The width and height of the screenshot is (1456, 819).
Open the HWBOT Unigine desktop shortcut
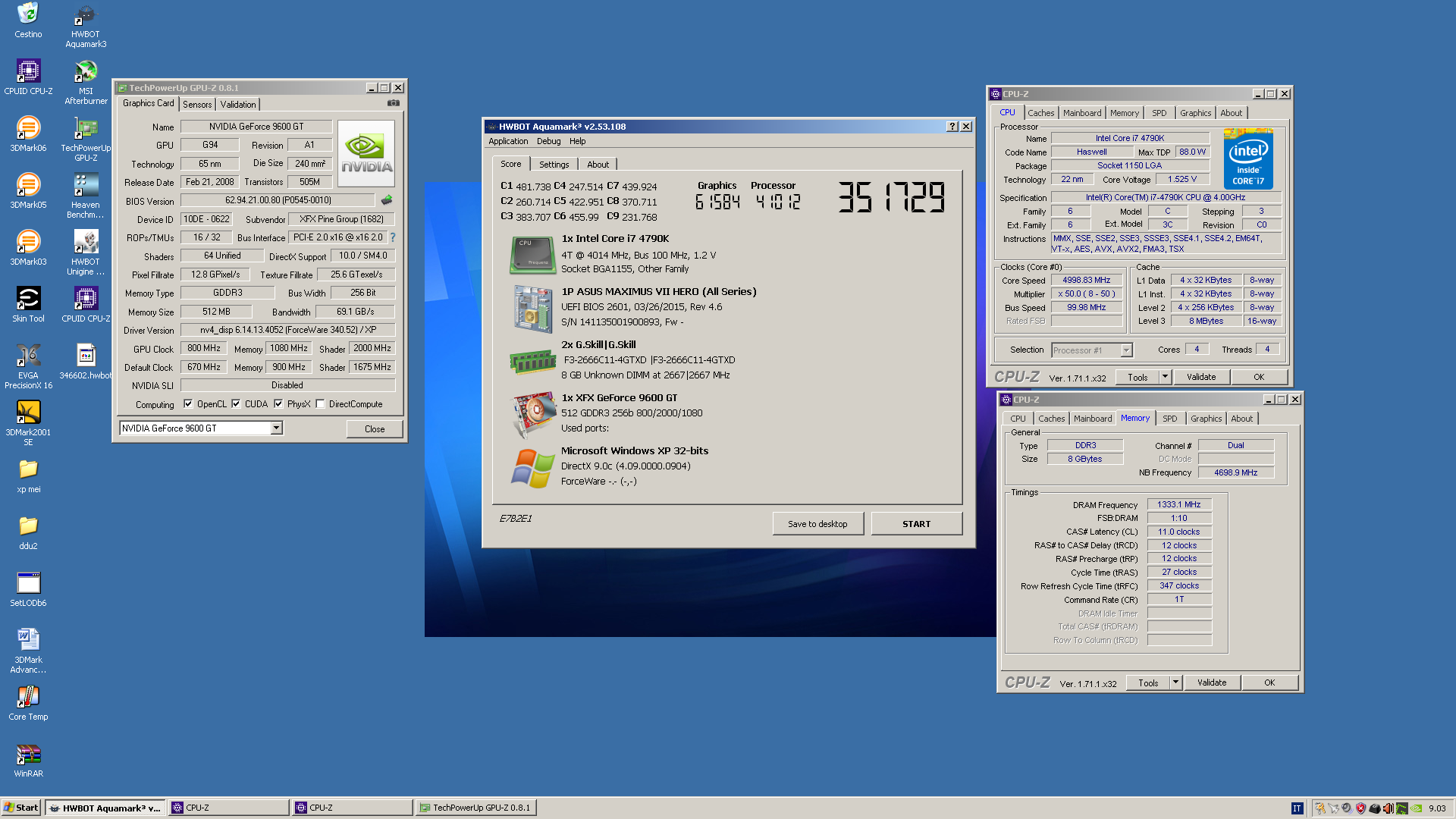(x=86, y=252)
